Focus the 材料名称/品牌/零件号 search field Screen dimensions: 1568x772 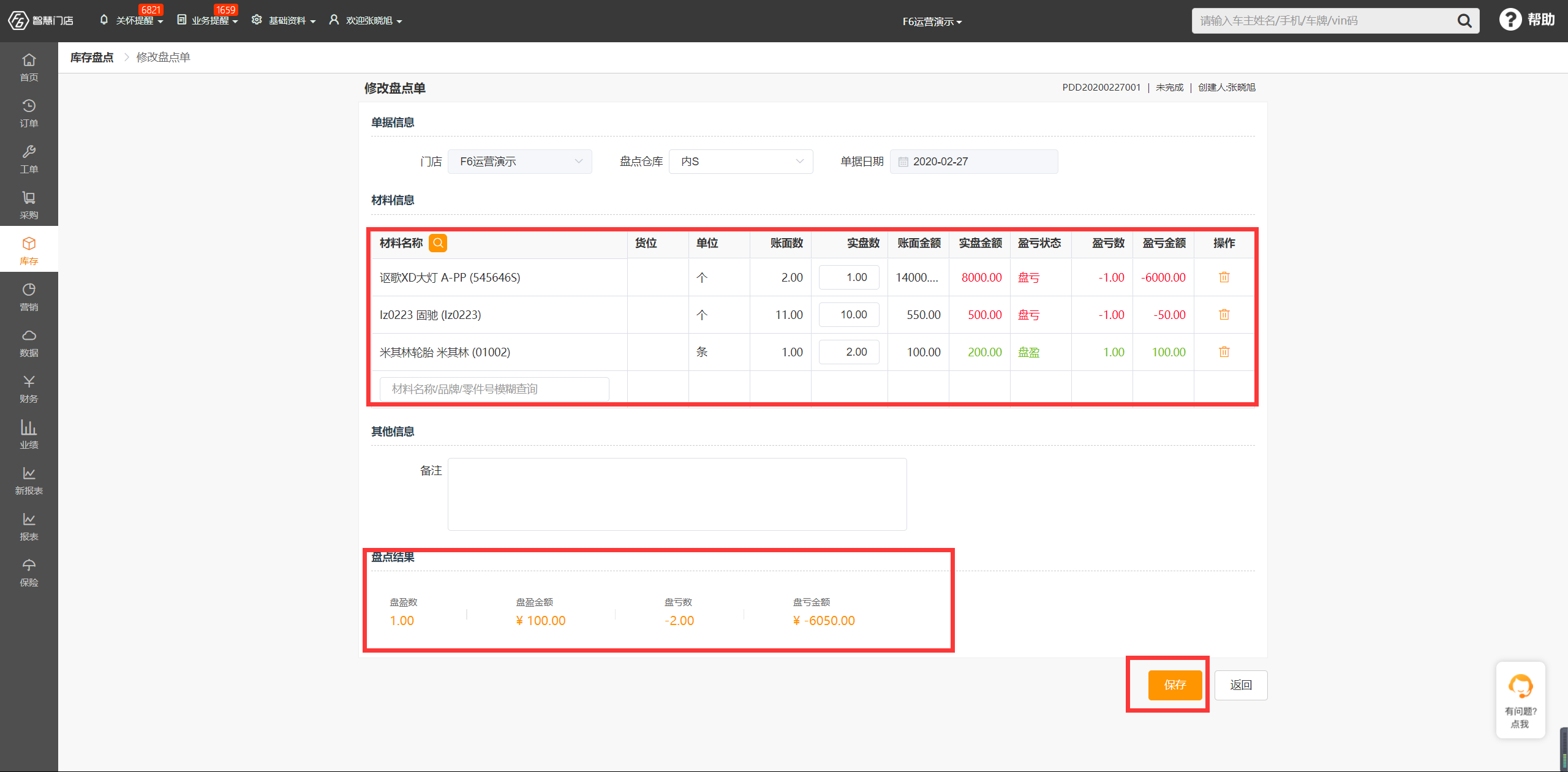pos(494,389)
